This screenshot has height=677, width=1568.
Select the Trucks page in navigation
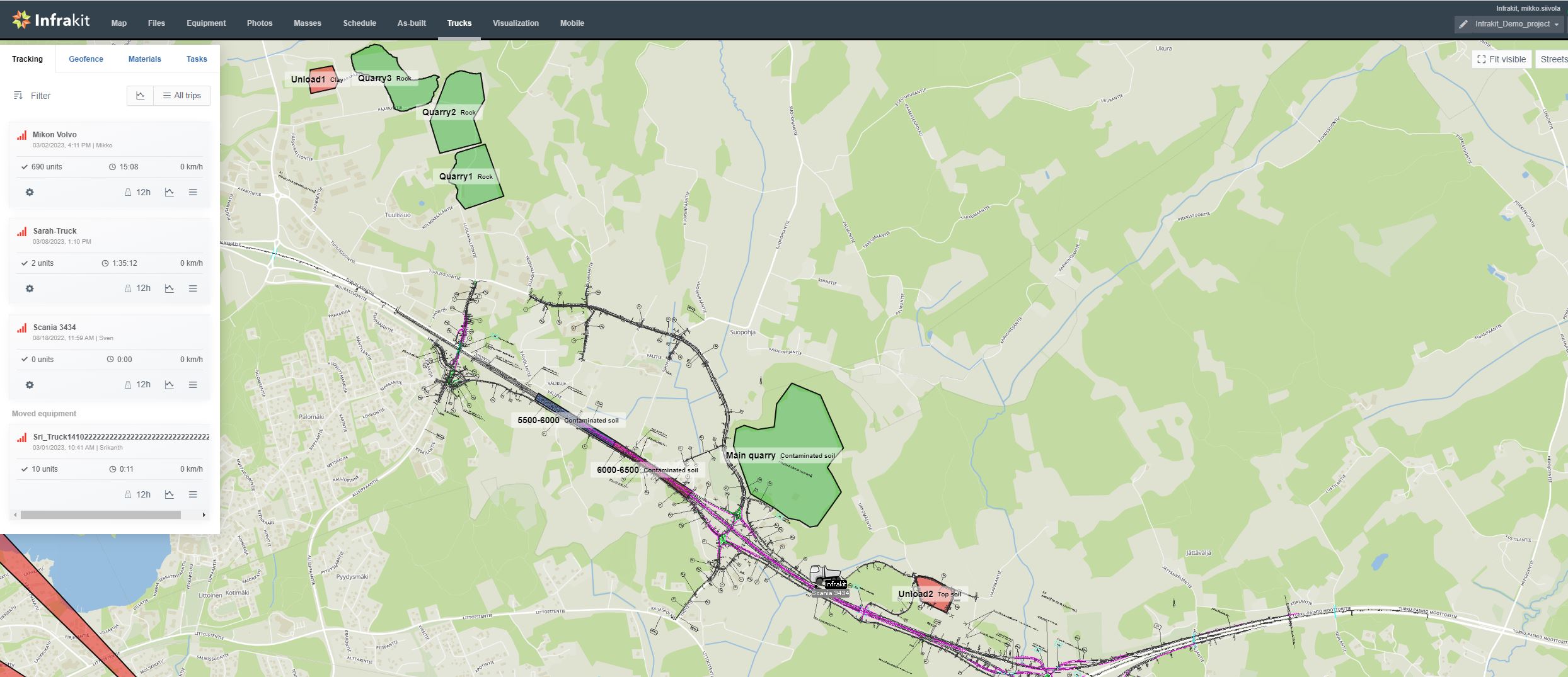(459, 23)
